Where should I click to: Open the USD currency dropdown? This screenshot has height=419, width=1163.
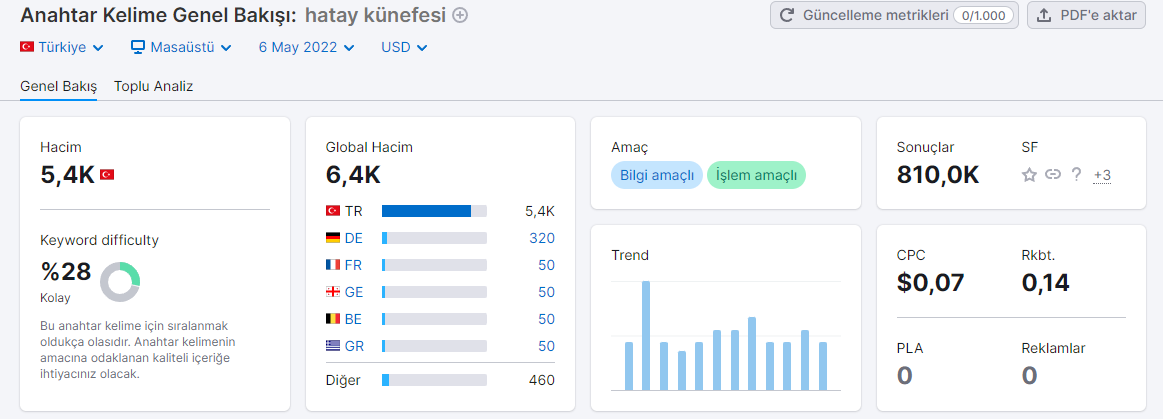tap(404, 47)
